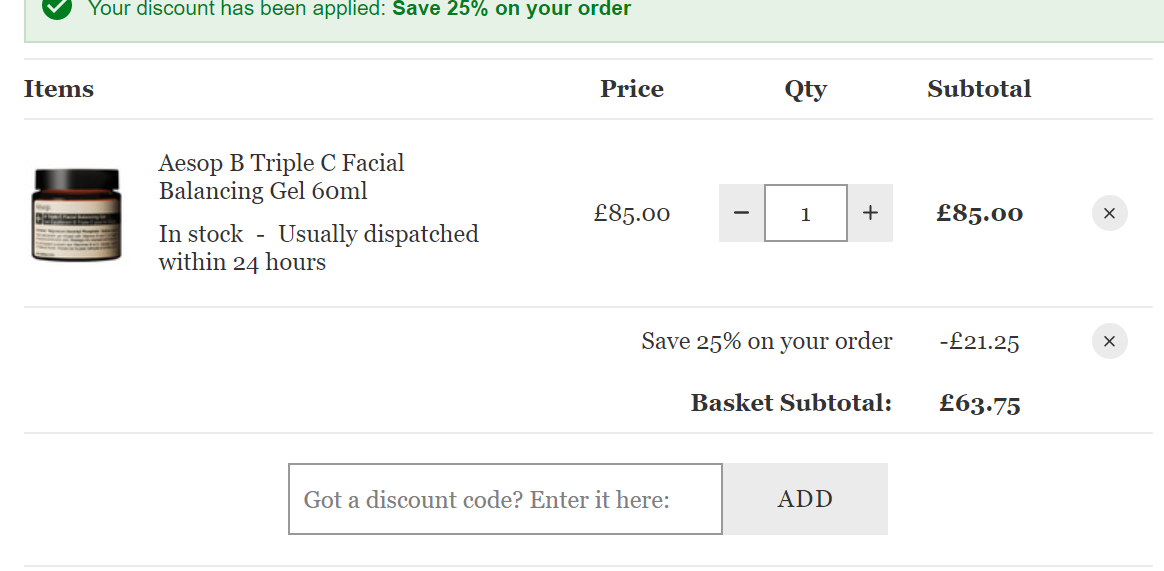This screenshot has width=1164, height=571.
Task: Increase quantity with the plus button
Action: [870, 213]
